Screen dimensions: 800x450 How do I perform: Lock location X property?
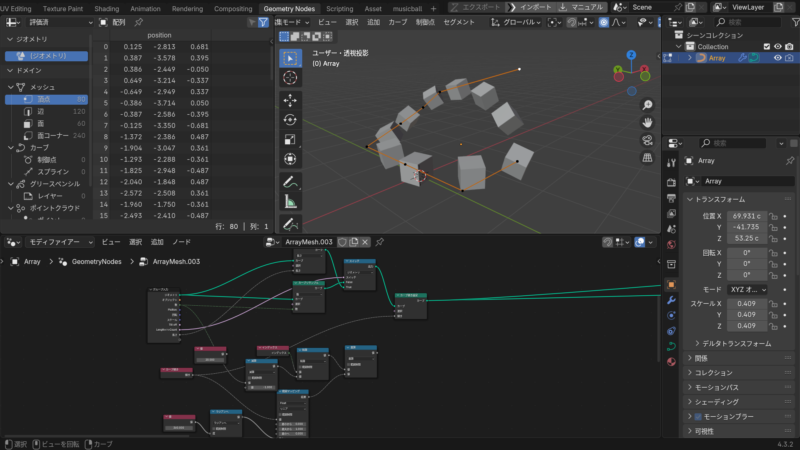(773, 216)
